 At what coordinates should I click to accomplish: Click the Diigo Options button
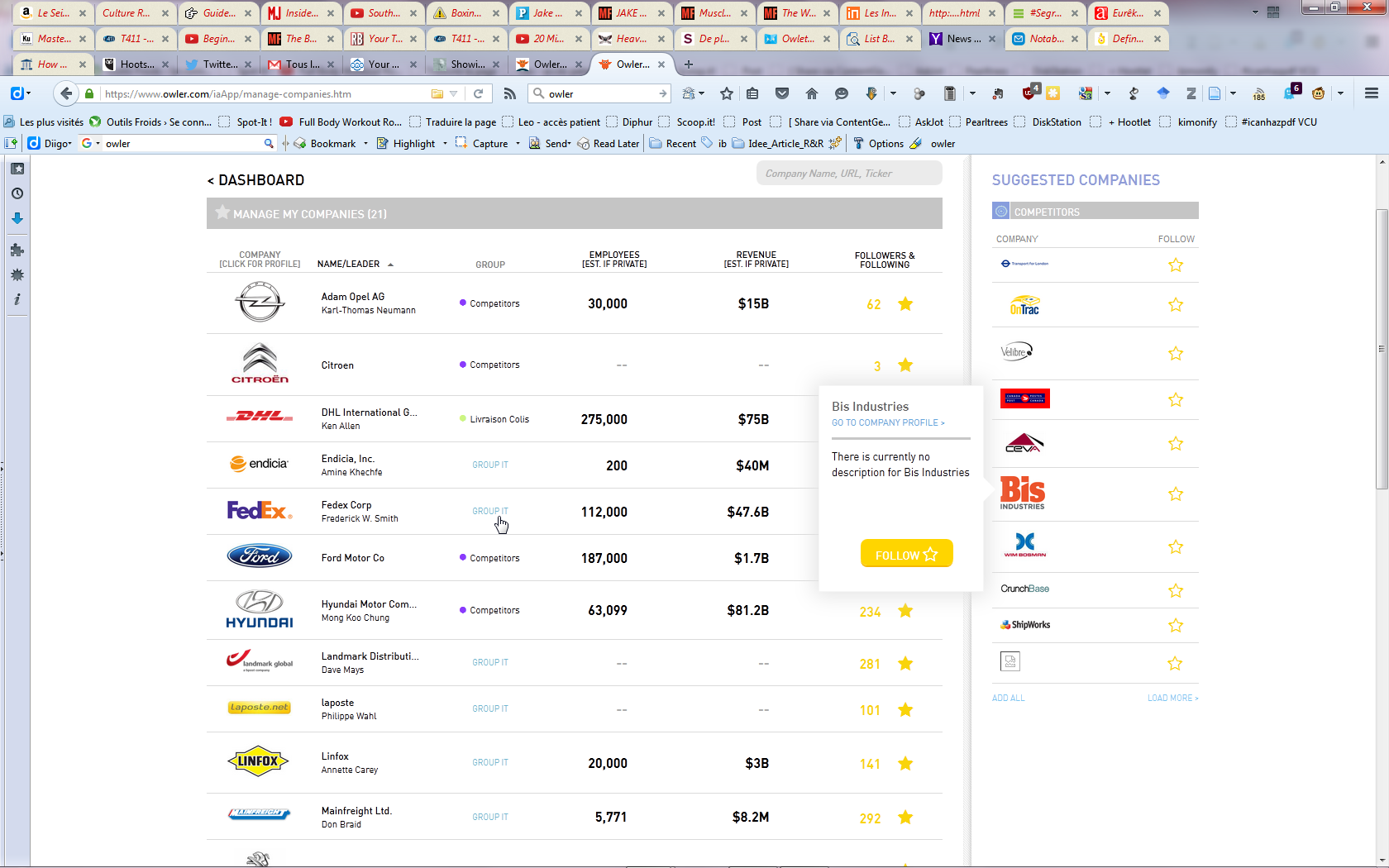(x=878, y=144)
